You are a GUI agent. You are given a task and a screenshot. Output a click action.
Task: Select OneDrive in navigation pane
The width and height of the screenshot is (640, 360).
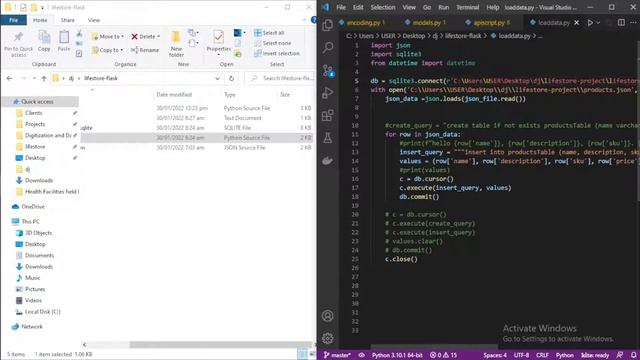[x=33, y=207]
